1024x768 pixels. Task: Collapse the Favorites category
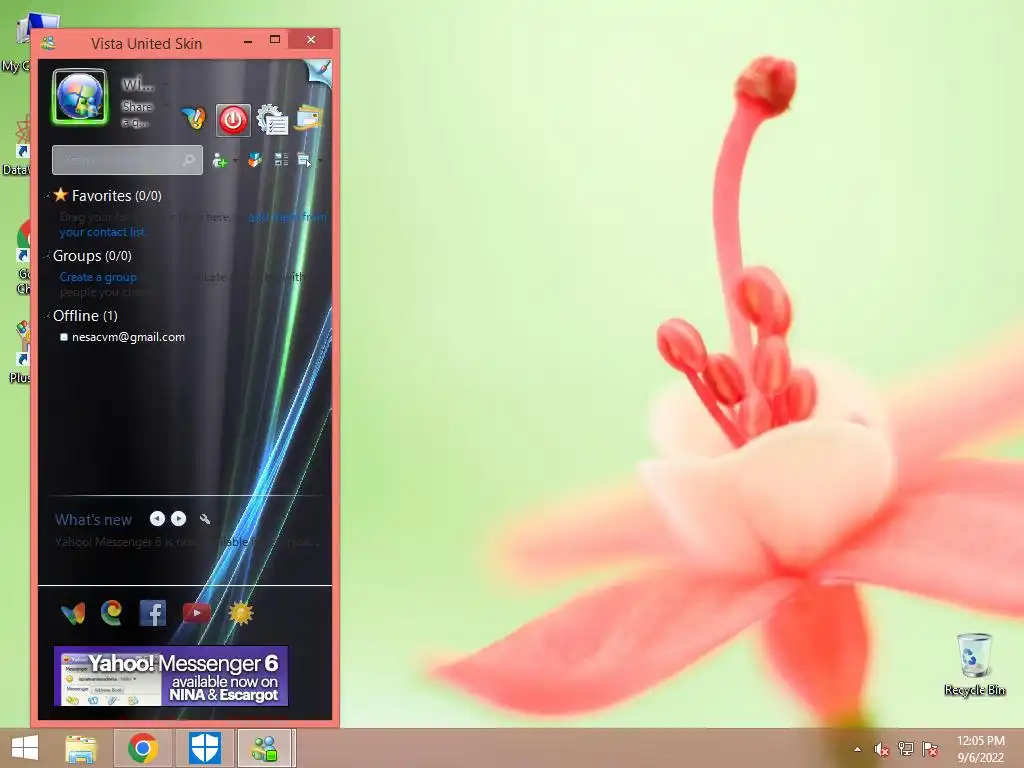pos(47,196)
